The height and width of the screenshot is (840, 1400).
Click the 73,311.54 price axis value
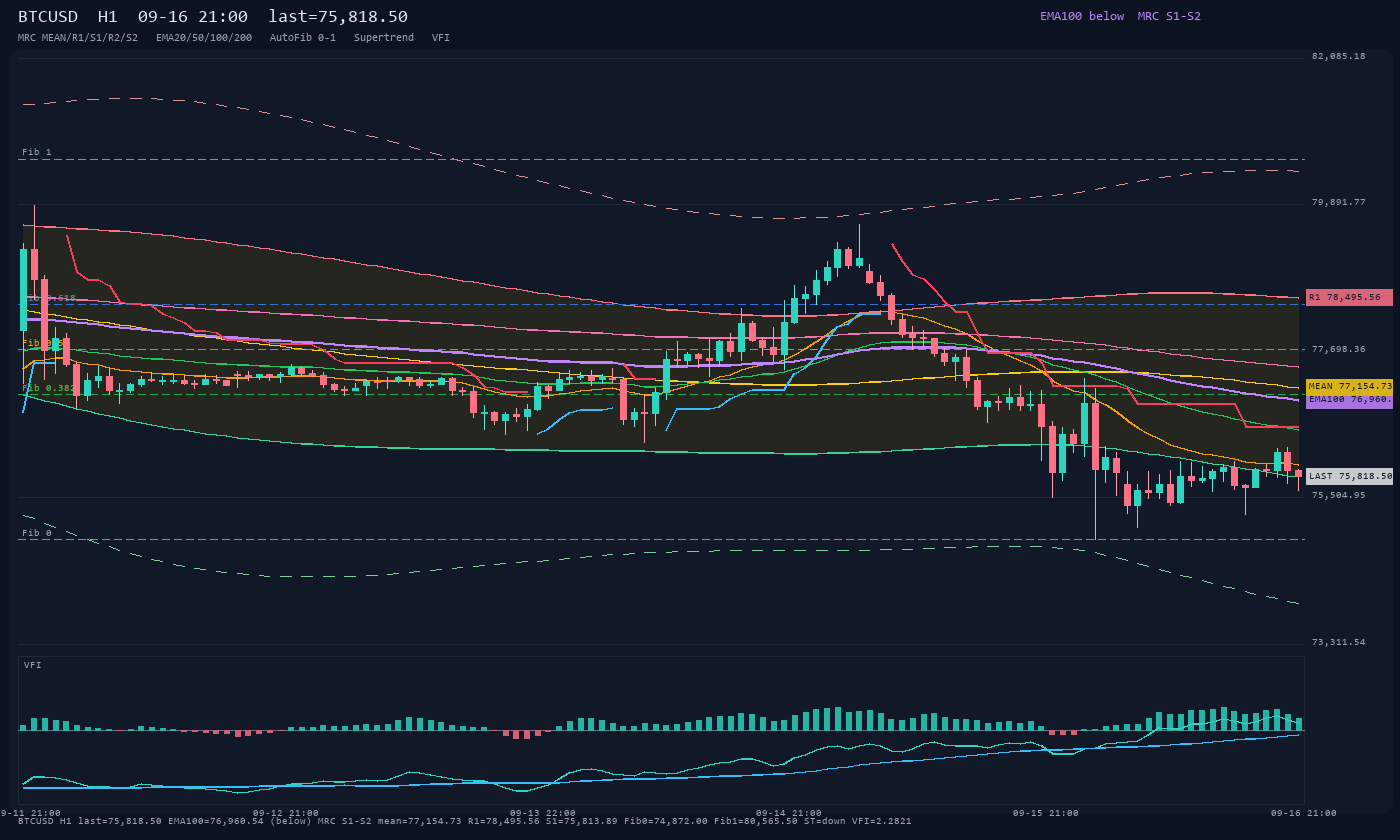pos(1338,642)
